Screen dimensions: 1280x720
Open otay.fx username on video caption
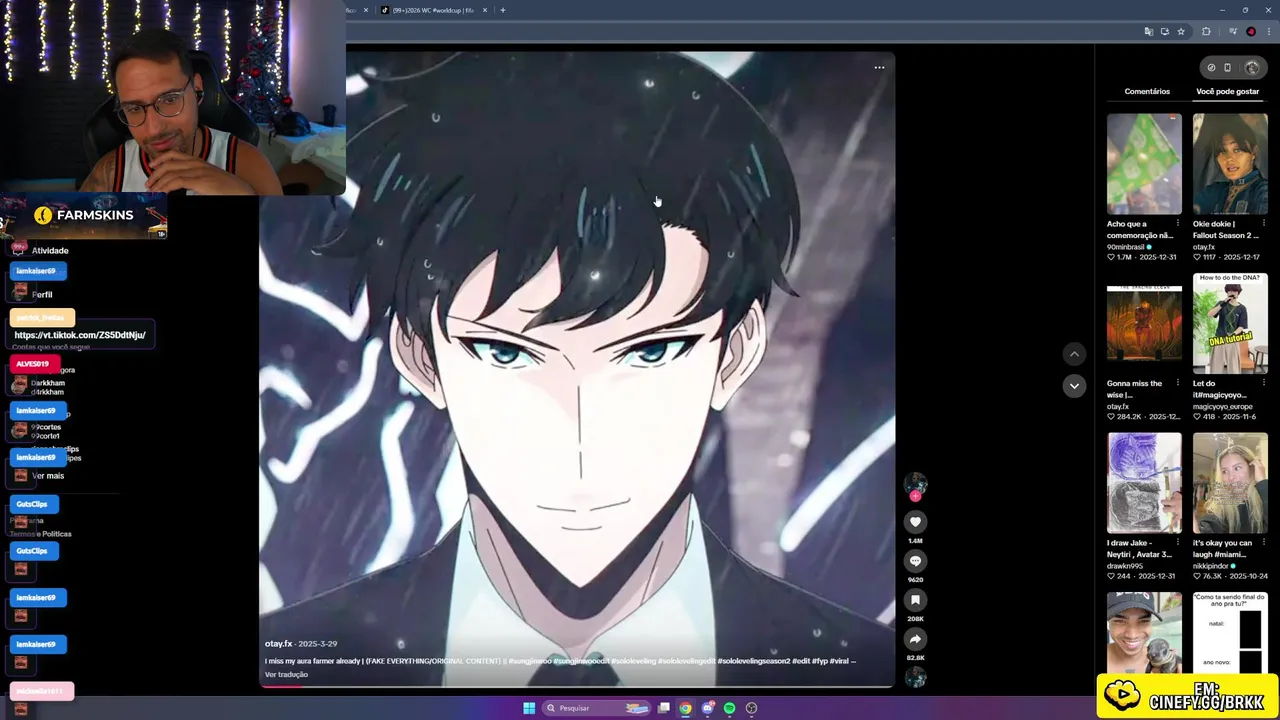[x=278, y=644]
